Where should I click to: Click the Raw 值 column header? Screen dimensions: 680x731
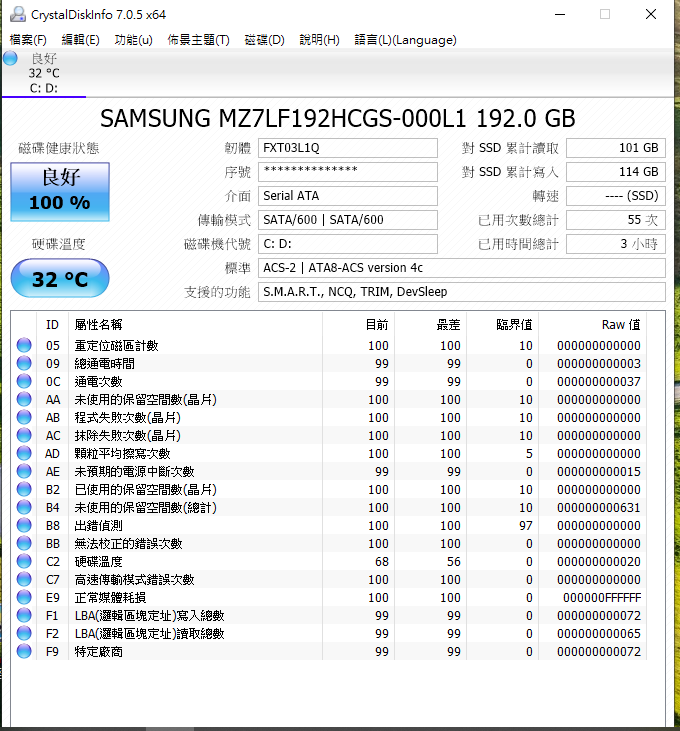(620, 324)
